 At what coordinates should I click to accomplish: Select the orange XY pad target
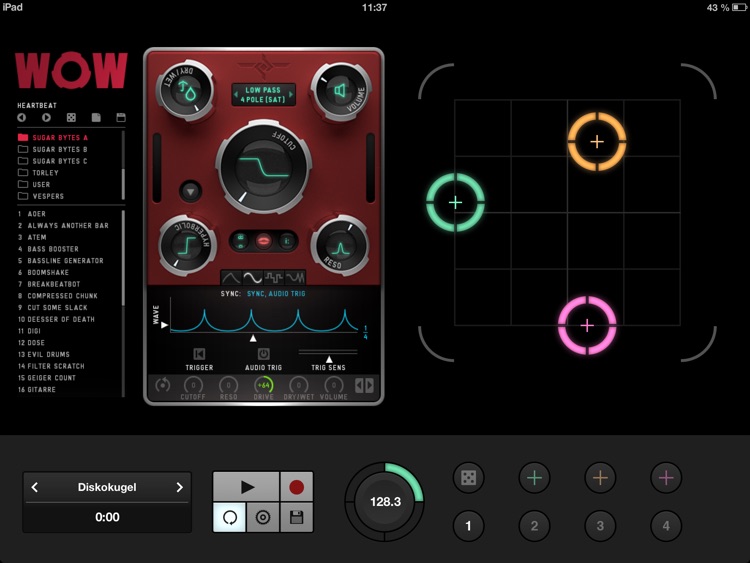[x=596, y=142]
